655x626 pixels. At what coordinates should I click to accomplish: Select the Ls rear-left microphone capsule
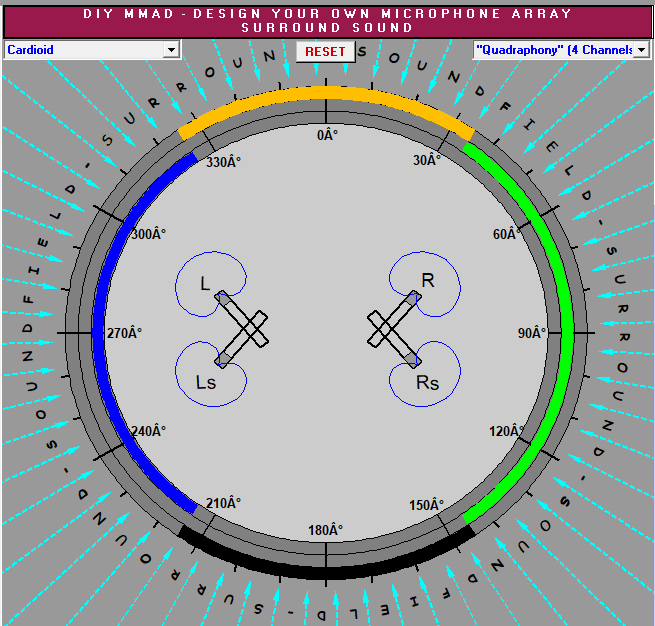point(221,360)
